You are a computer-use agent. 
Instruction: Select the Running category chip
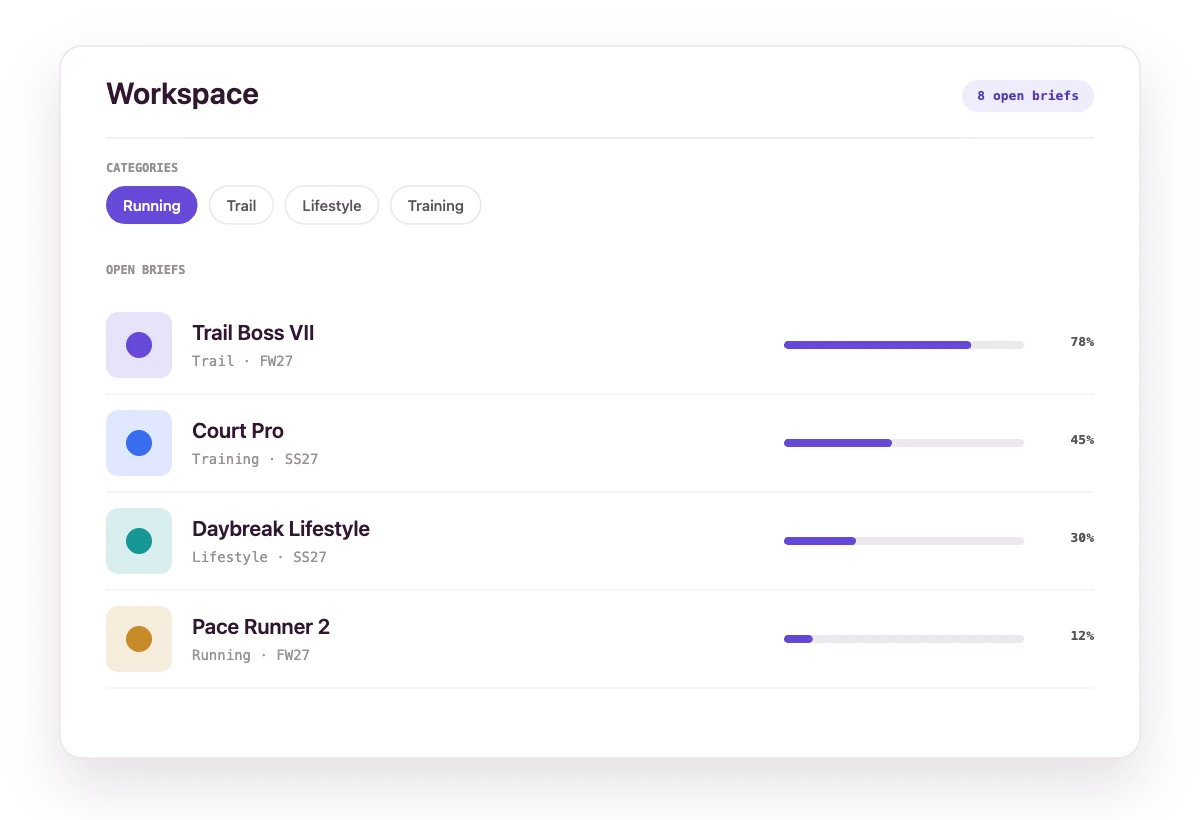click(x=152, y=205)
